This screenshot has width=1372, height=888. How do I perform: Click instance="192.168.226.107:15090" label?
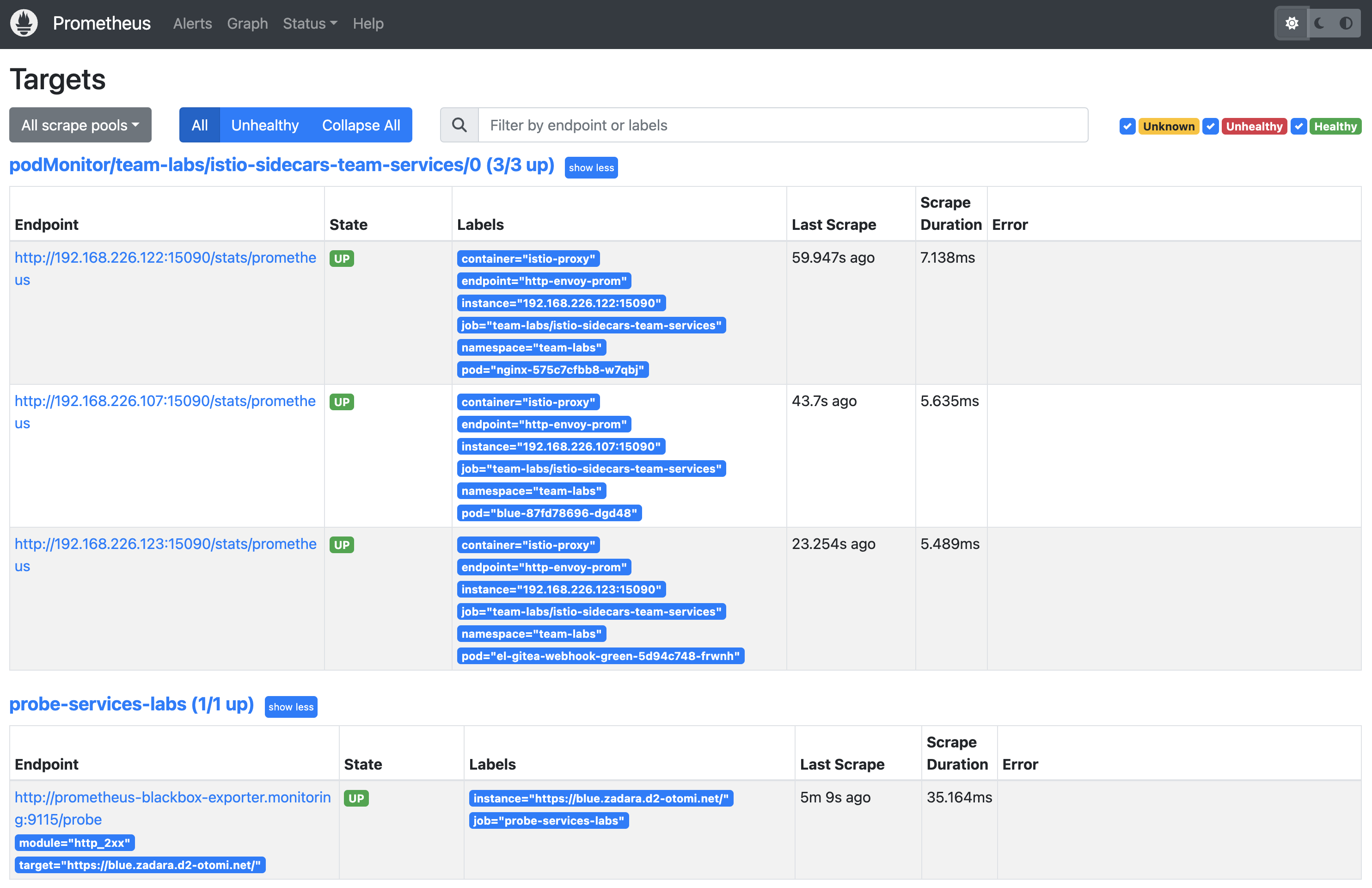point(561,446)
